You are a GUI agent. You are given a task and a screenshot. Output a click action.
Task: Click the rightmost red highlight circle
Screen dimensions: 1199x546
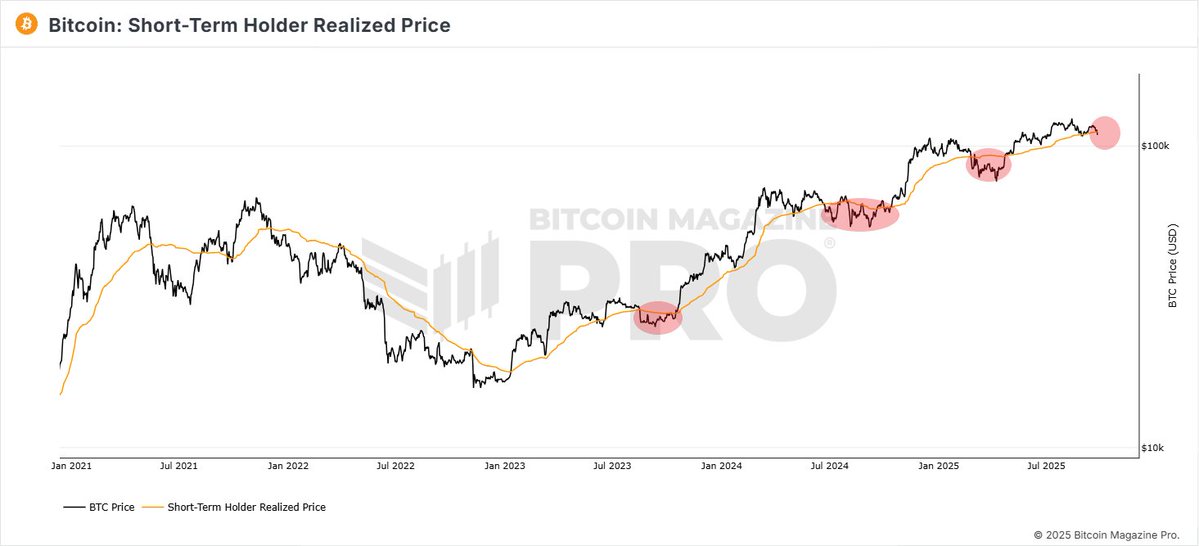1104,132
